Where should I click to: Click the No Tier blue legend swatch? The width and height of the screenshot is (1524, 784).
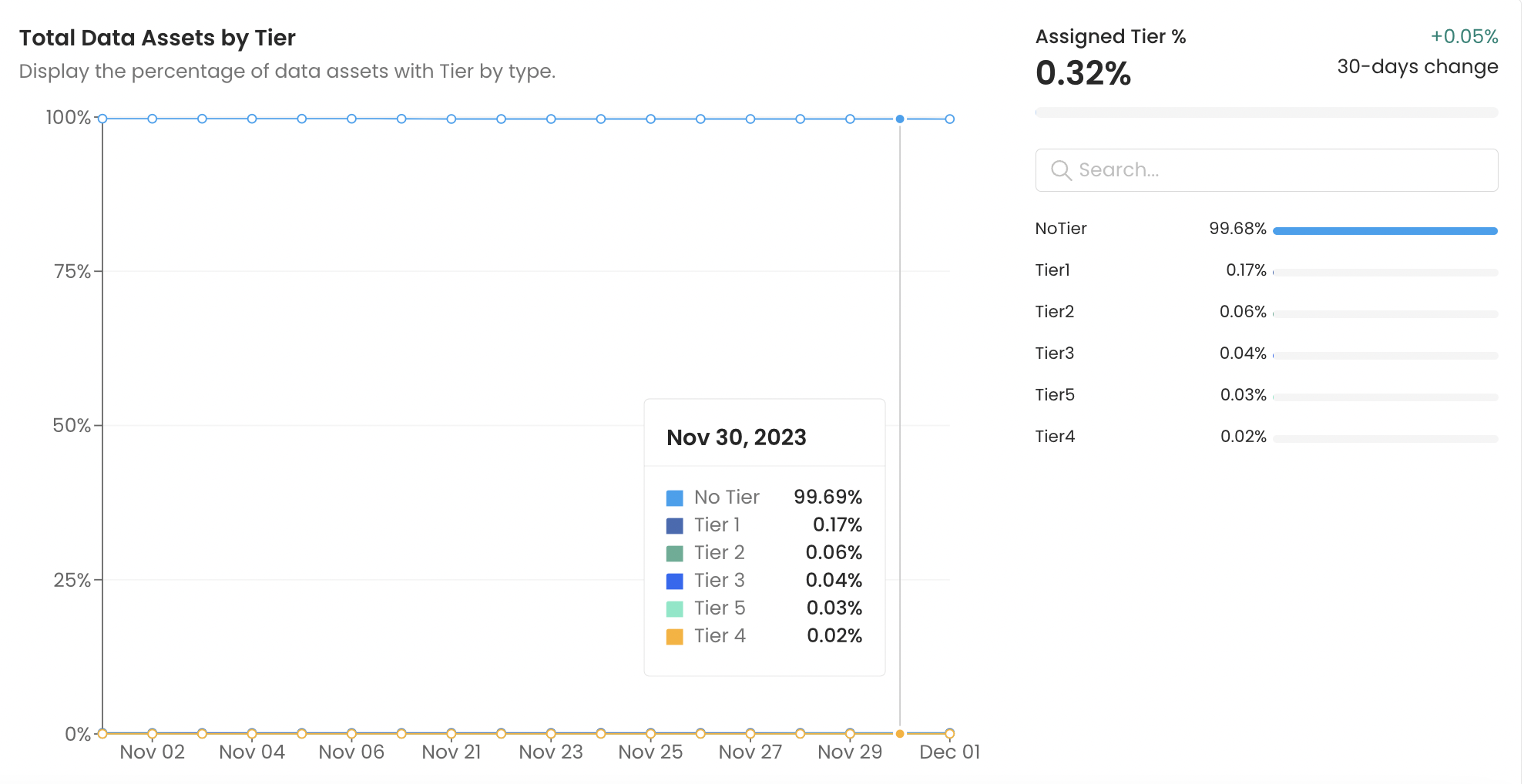674,498
